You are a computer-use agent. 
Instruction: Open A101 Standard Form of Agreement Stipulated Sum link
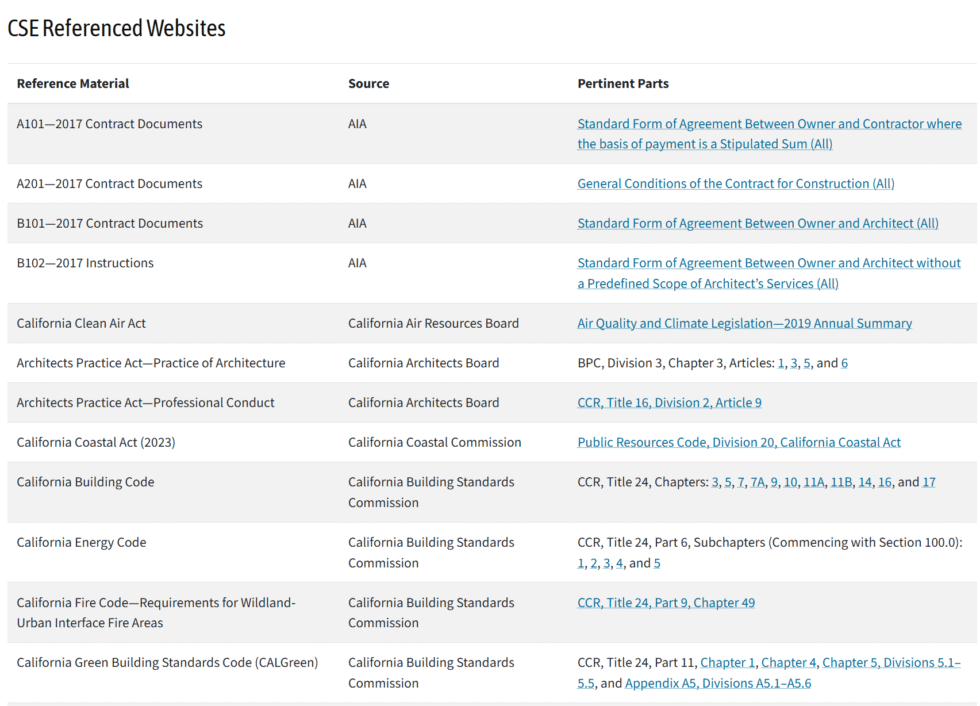coord(769,134)
